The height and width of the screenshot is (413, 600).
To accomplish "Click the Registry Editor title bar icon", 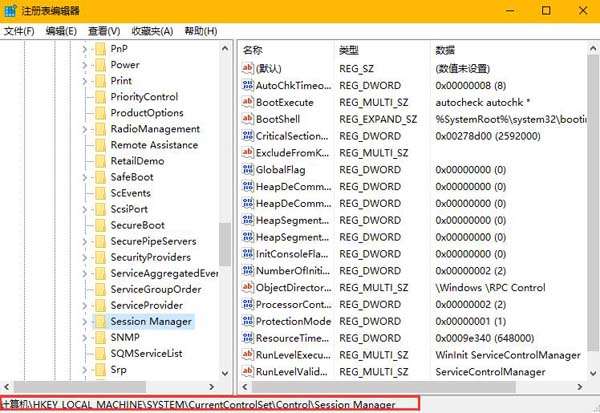I will 11,10.
